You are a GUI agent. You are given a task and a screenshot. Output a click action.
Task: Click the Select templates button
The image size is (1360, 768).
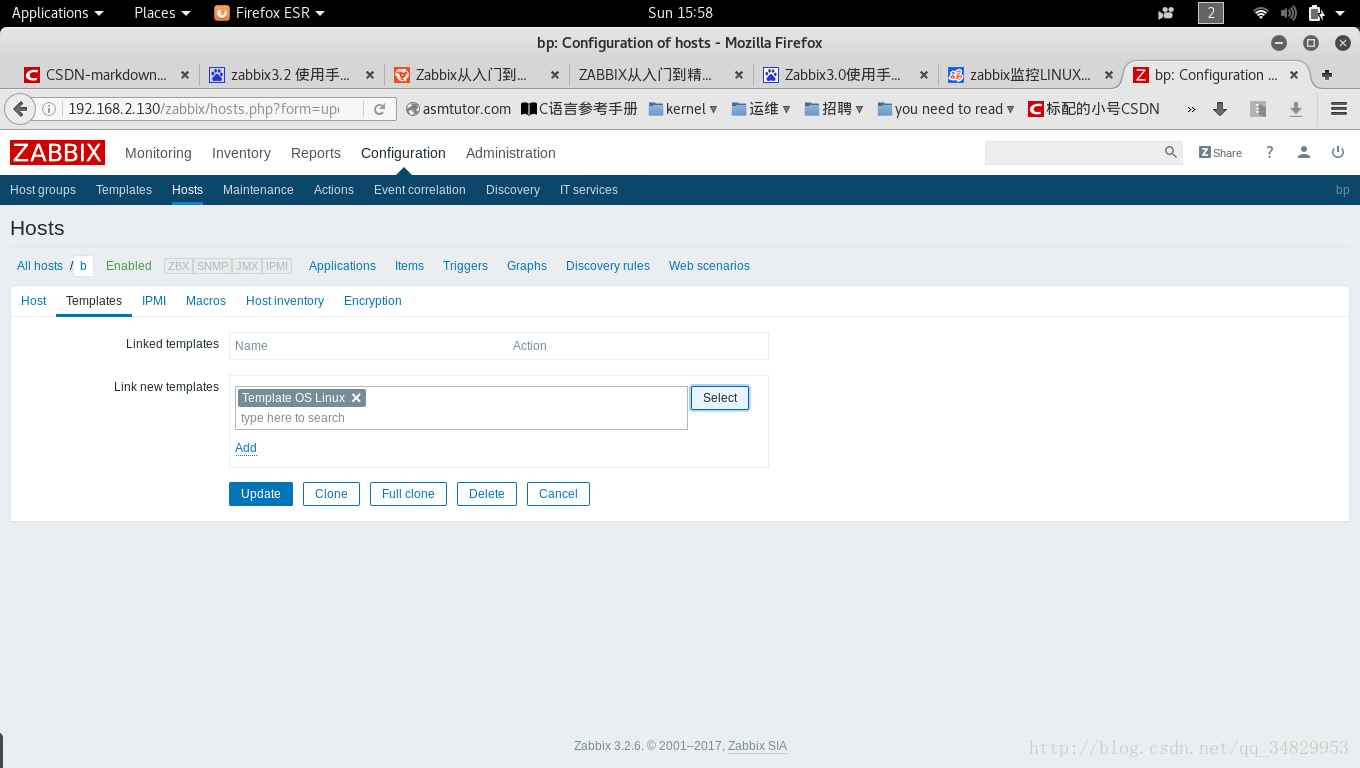tap(720, 398)
